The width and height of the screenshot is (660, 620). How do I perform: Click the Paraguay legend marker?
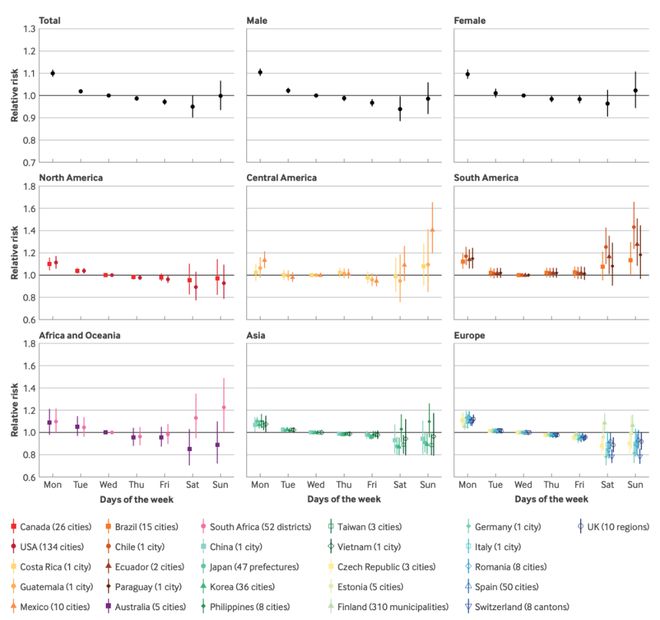109,586
